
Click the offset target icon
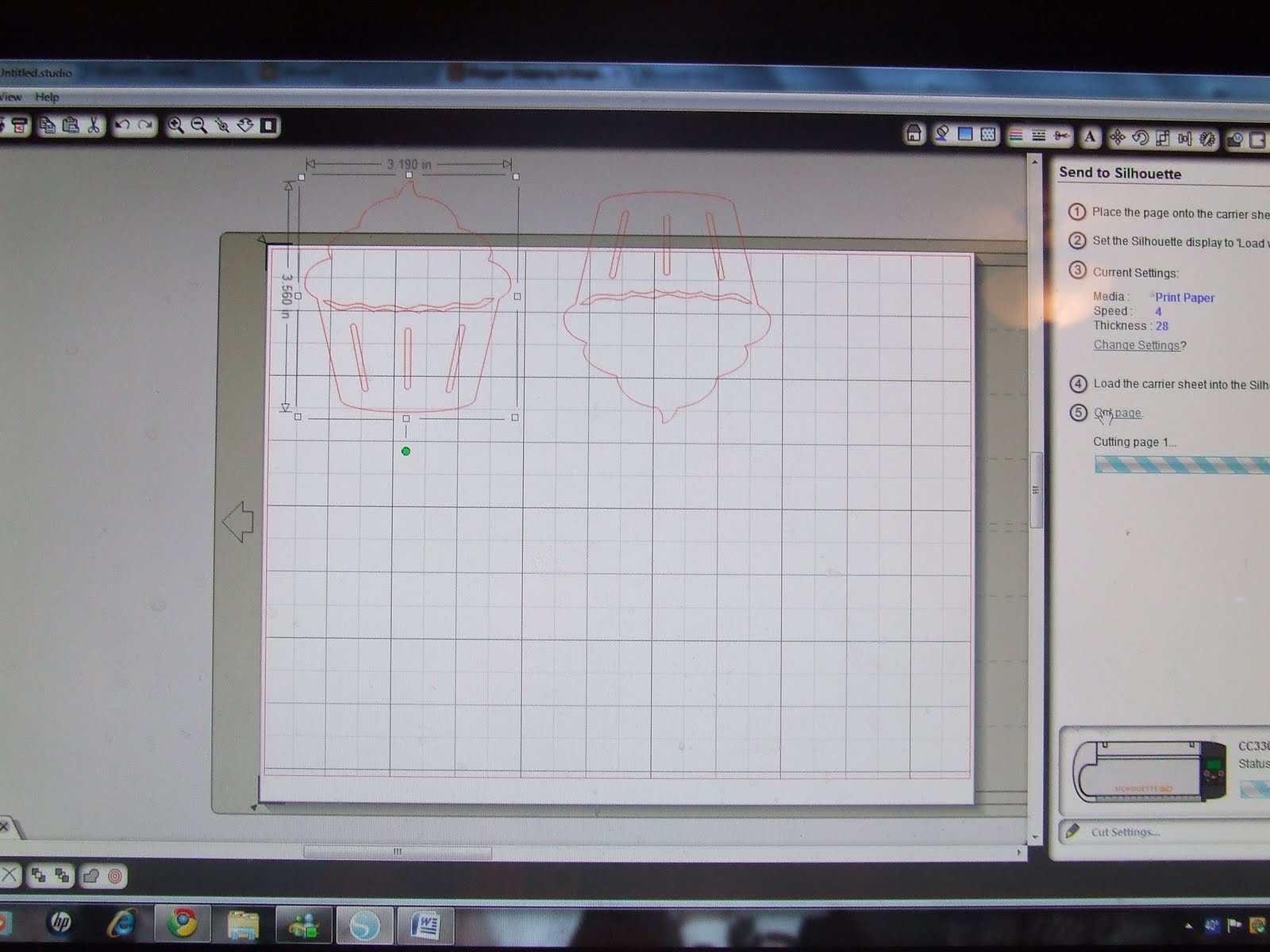[x=115, y=876]
